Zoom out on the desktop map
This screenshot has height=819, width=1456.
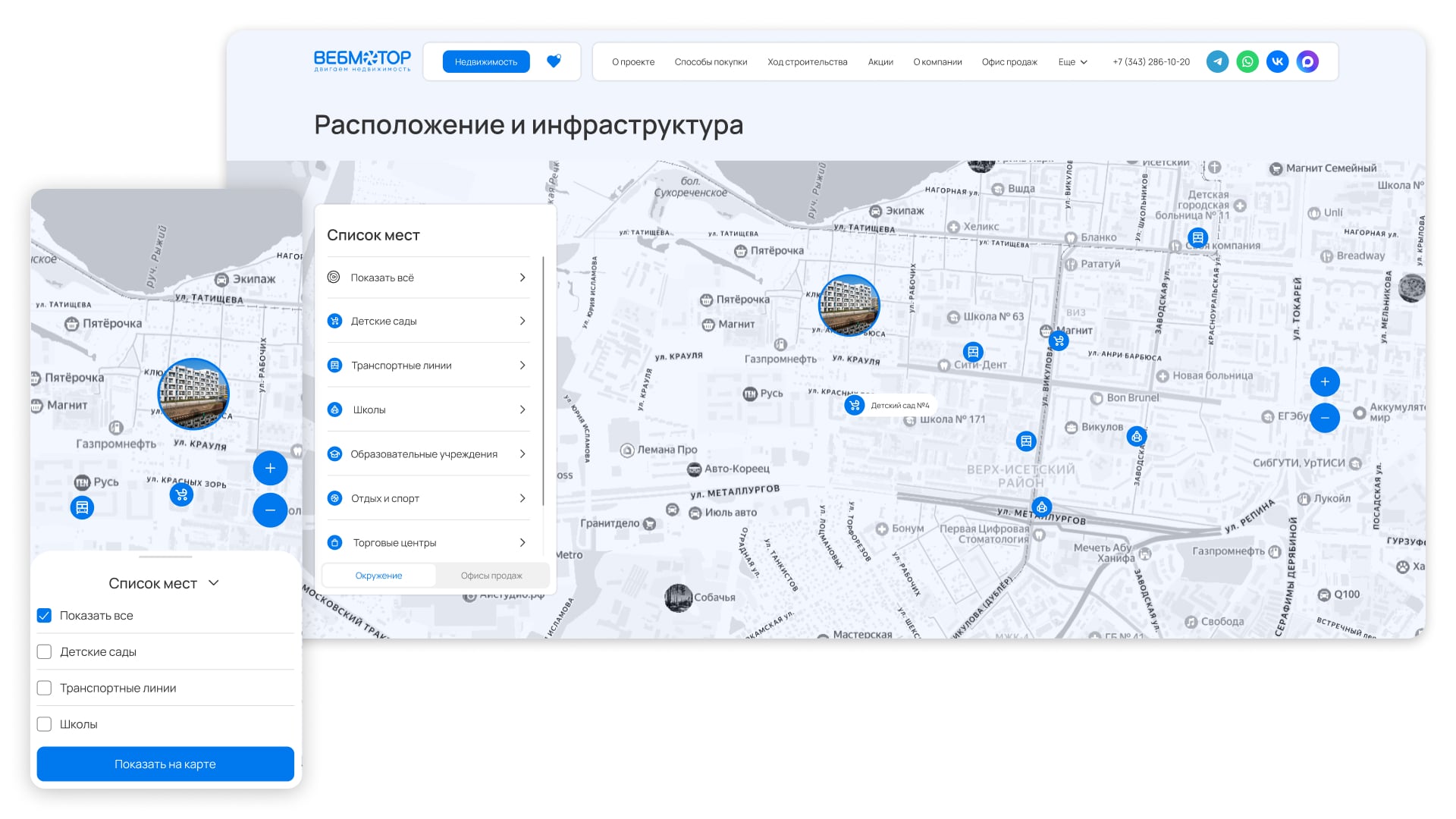point(1325,418)
